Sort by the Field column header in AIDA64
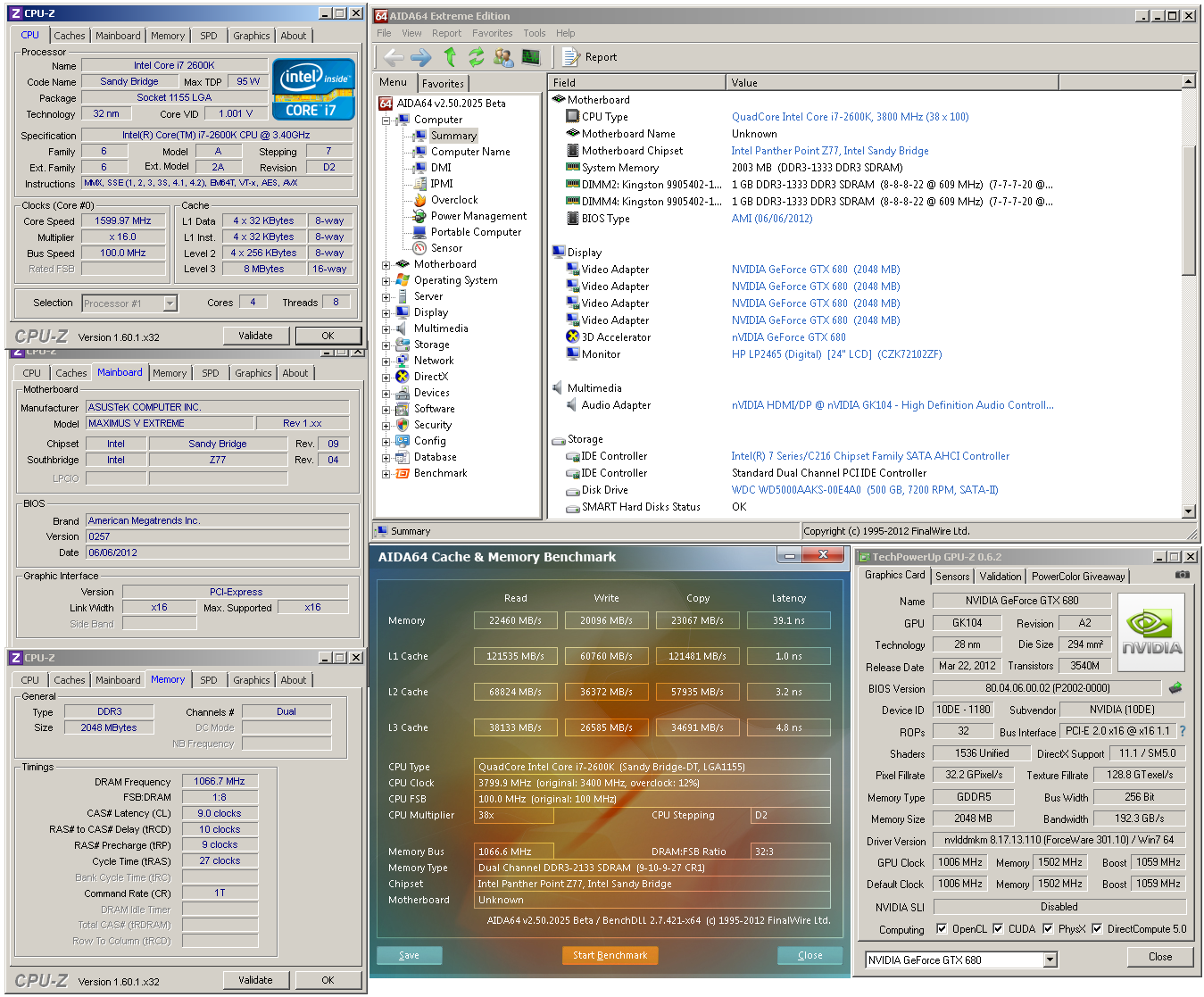The height and width of the screenshot is (997, 1204). tap(636, 82)
